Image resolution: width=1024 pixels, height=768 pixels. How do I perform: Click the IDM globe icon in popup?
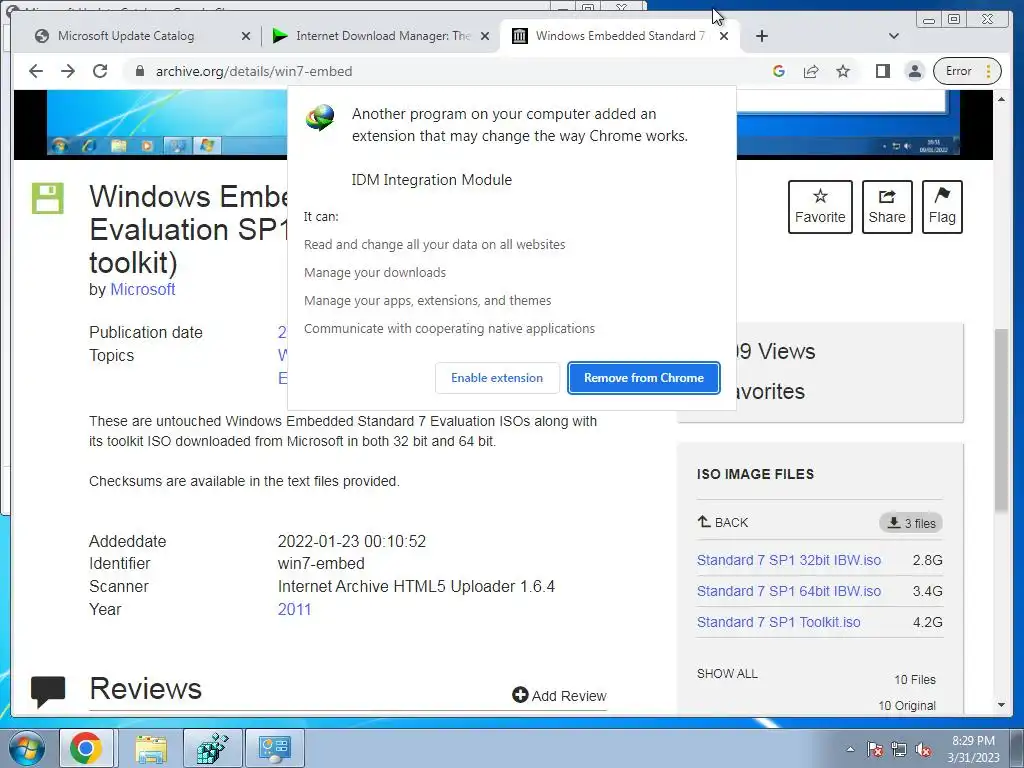320,117
